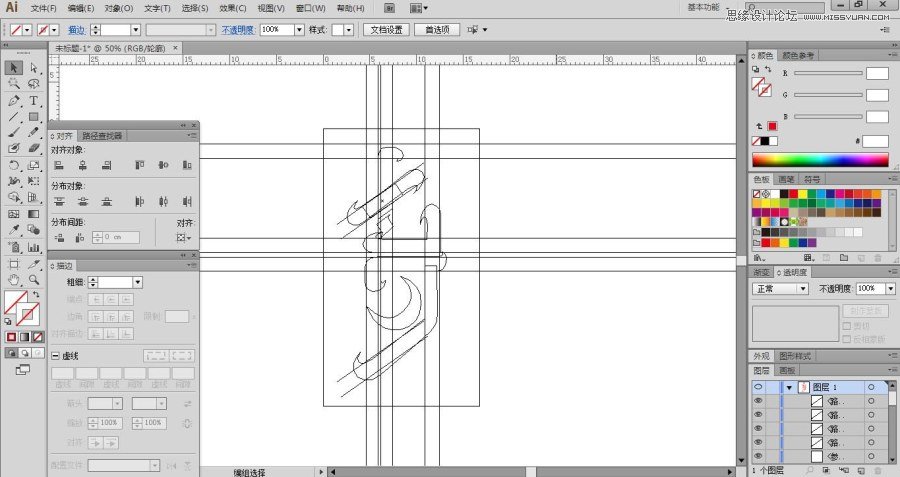Click horizontal align center in Align panel
The width and height of the screenshot is (900, 477).
click(x=83, y=165)
